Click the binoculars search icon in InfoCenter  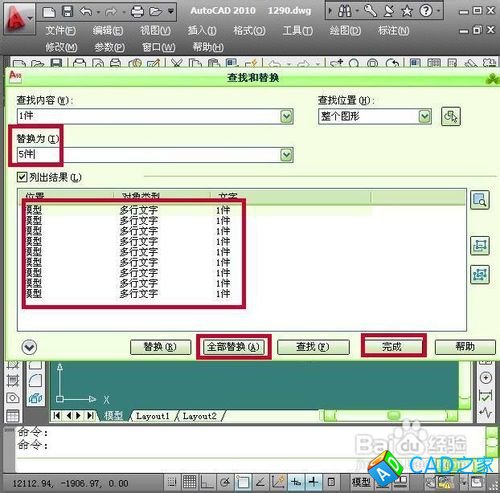pyautogui.click(x=345, y=12)
